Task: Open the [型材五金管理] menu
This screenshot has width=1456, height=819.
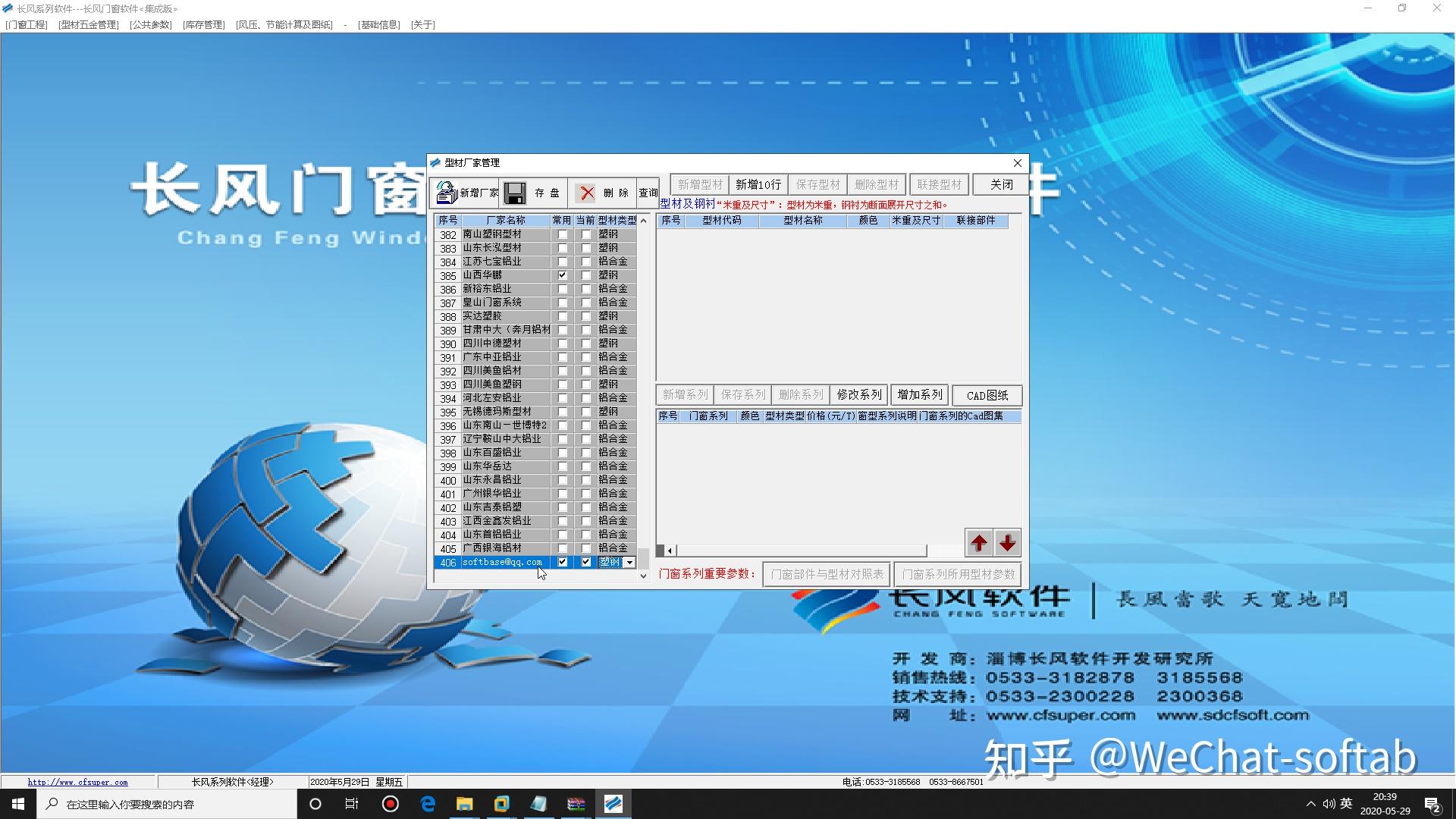Action: click(x=89, y=24)
